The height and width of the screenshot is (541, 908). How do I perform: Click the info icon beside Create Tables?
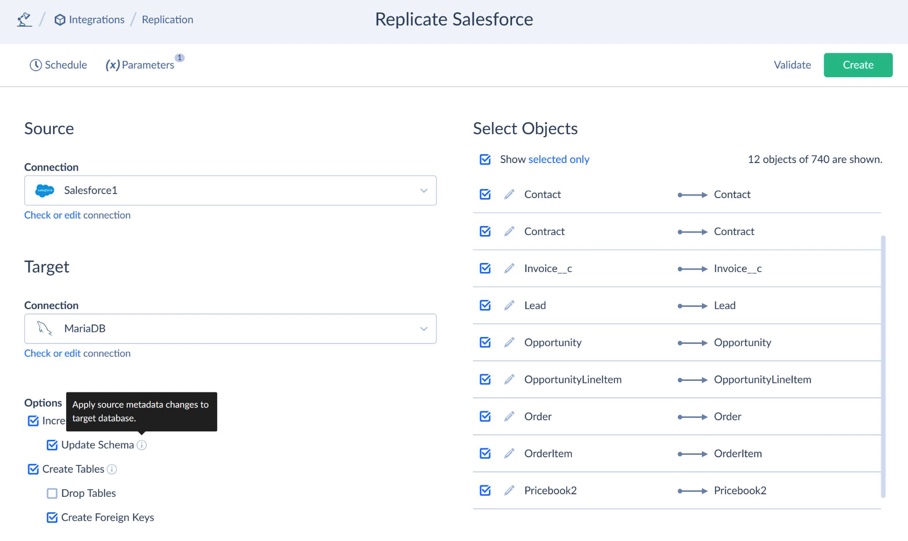112,469
